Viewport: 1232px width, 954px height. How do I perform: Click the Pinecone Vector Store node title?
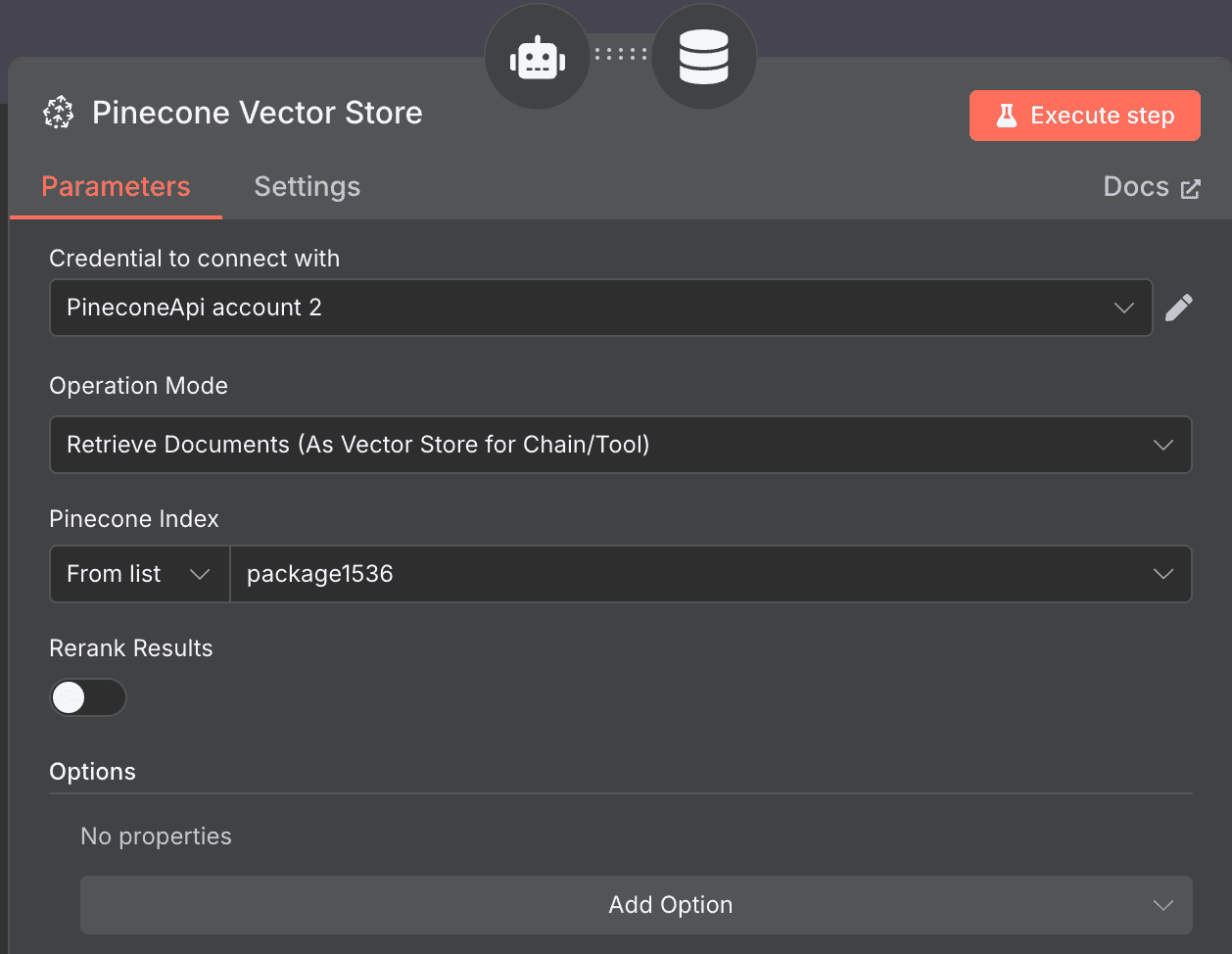click(x=258, y=113)
